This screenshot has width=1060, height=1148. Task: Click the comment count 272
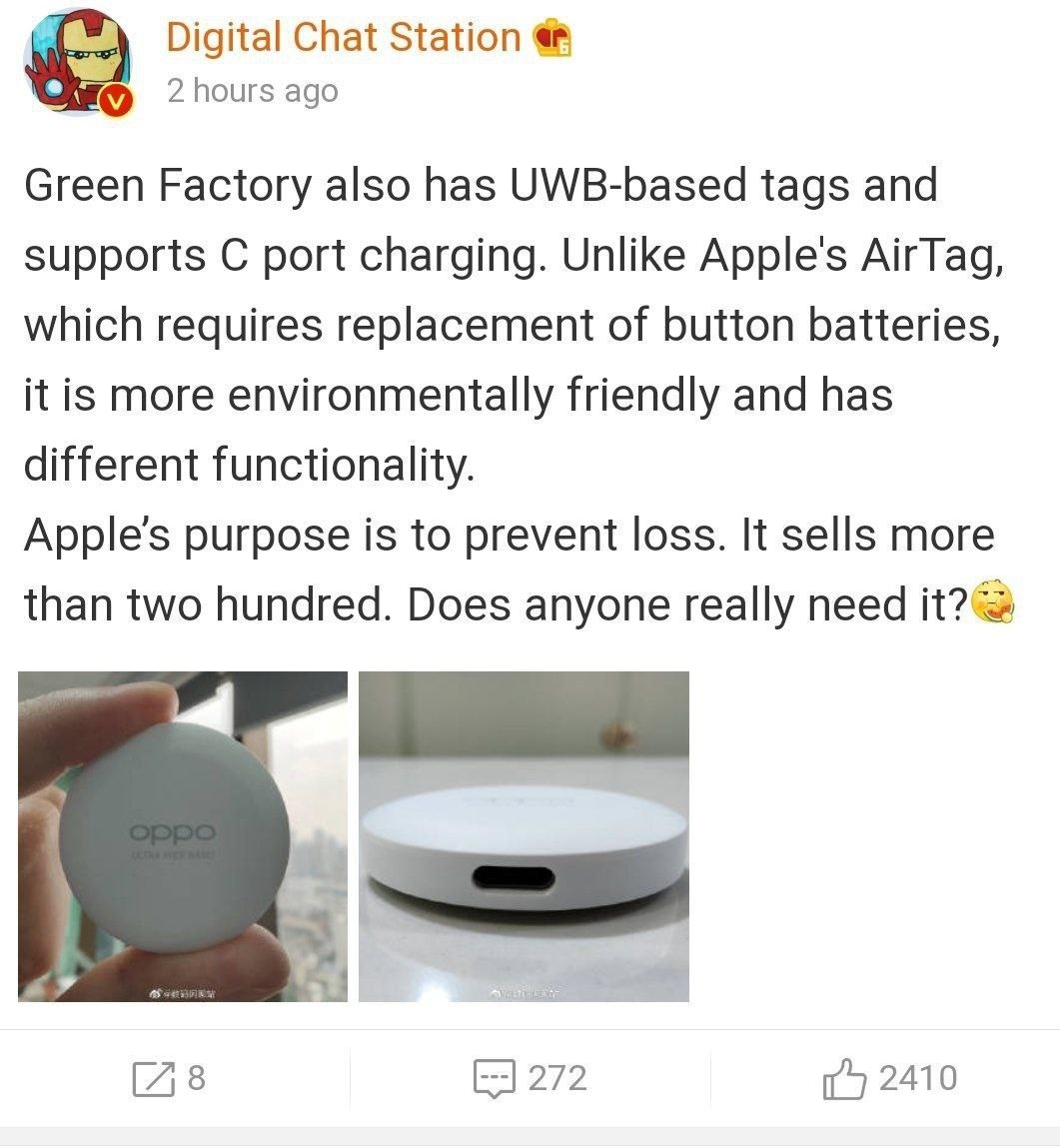click(557, 1078)
